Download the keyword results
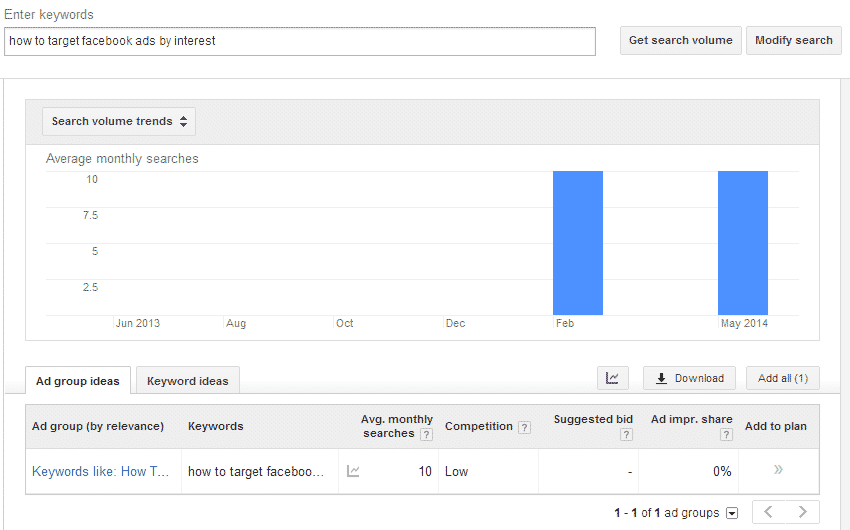The height and width of the screenshot is (530, 850). tap(689, 378)
